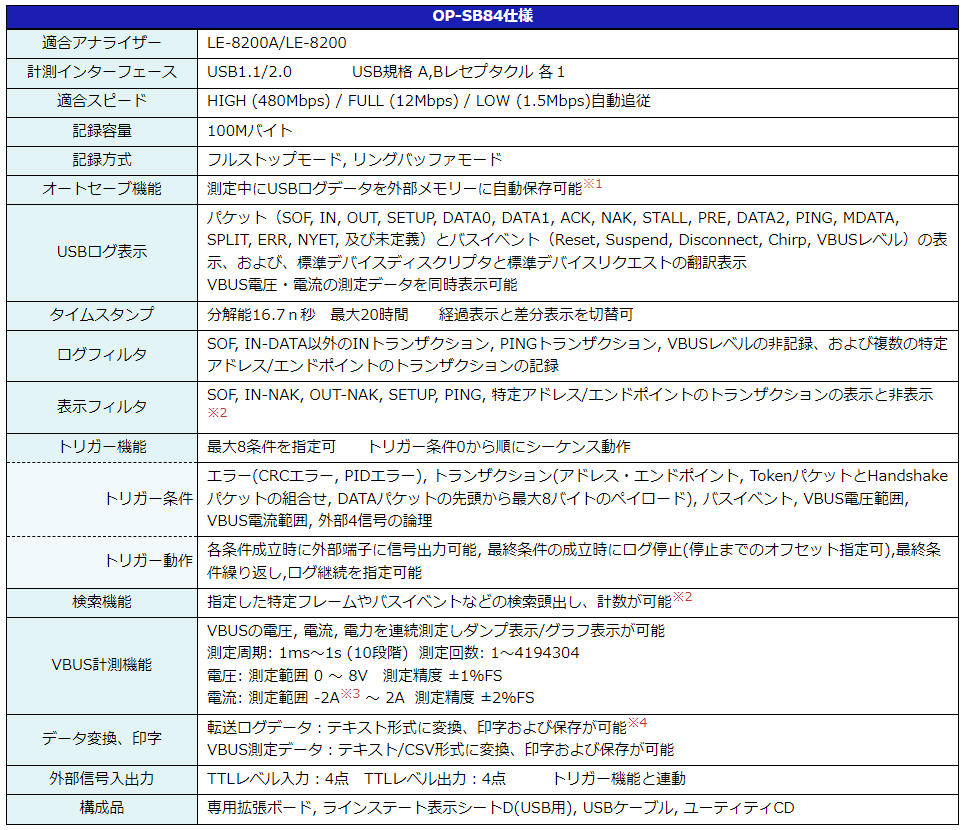The height and width of the screenshot is (830, 967).
Task: Select the 計測インターフェース label cell
Action: 102,73
